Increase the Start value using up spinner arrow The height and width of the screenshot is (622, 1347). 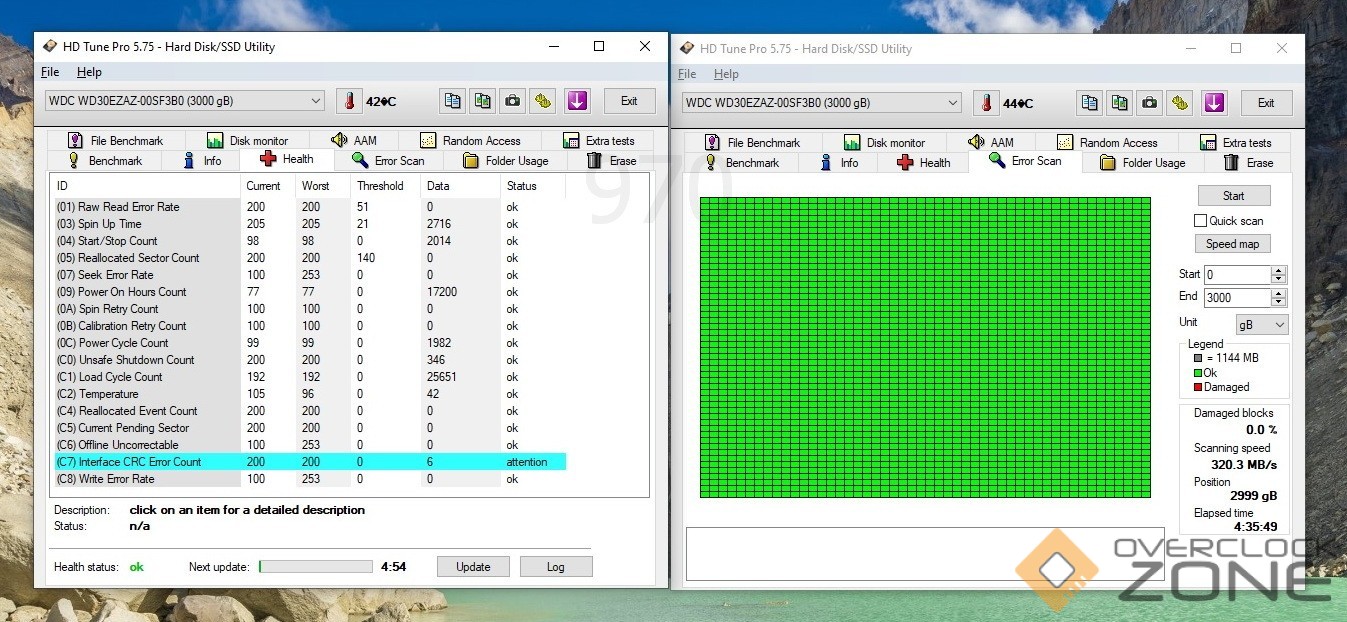click(x=1278, y=270)
